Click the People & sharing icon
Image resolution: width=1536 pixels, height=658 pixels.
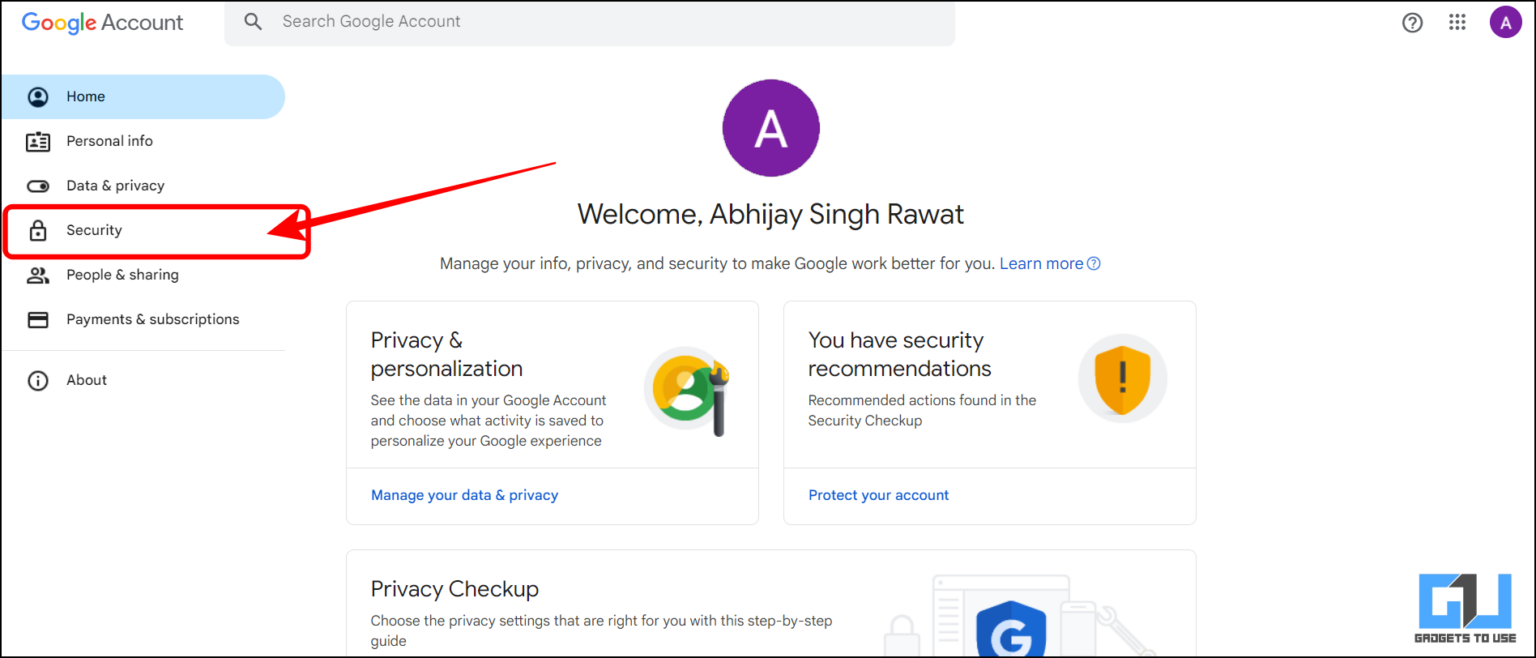click(x=38, y=275)
